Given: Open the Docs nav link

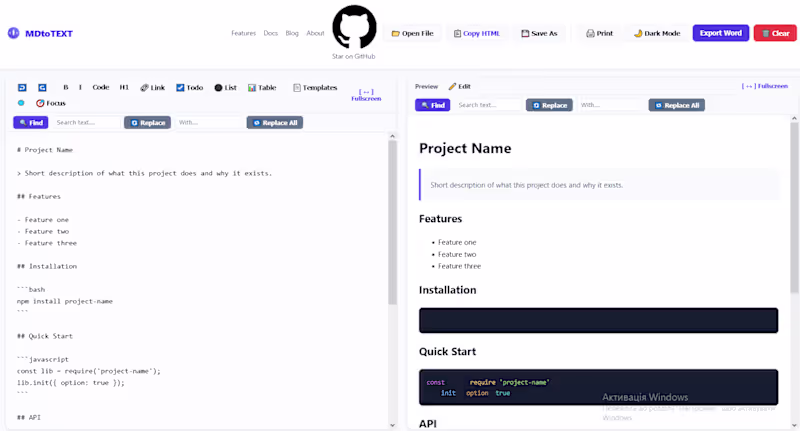Looking at the screenshot, I should 270,33.
